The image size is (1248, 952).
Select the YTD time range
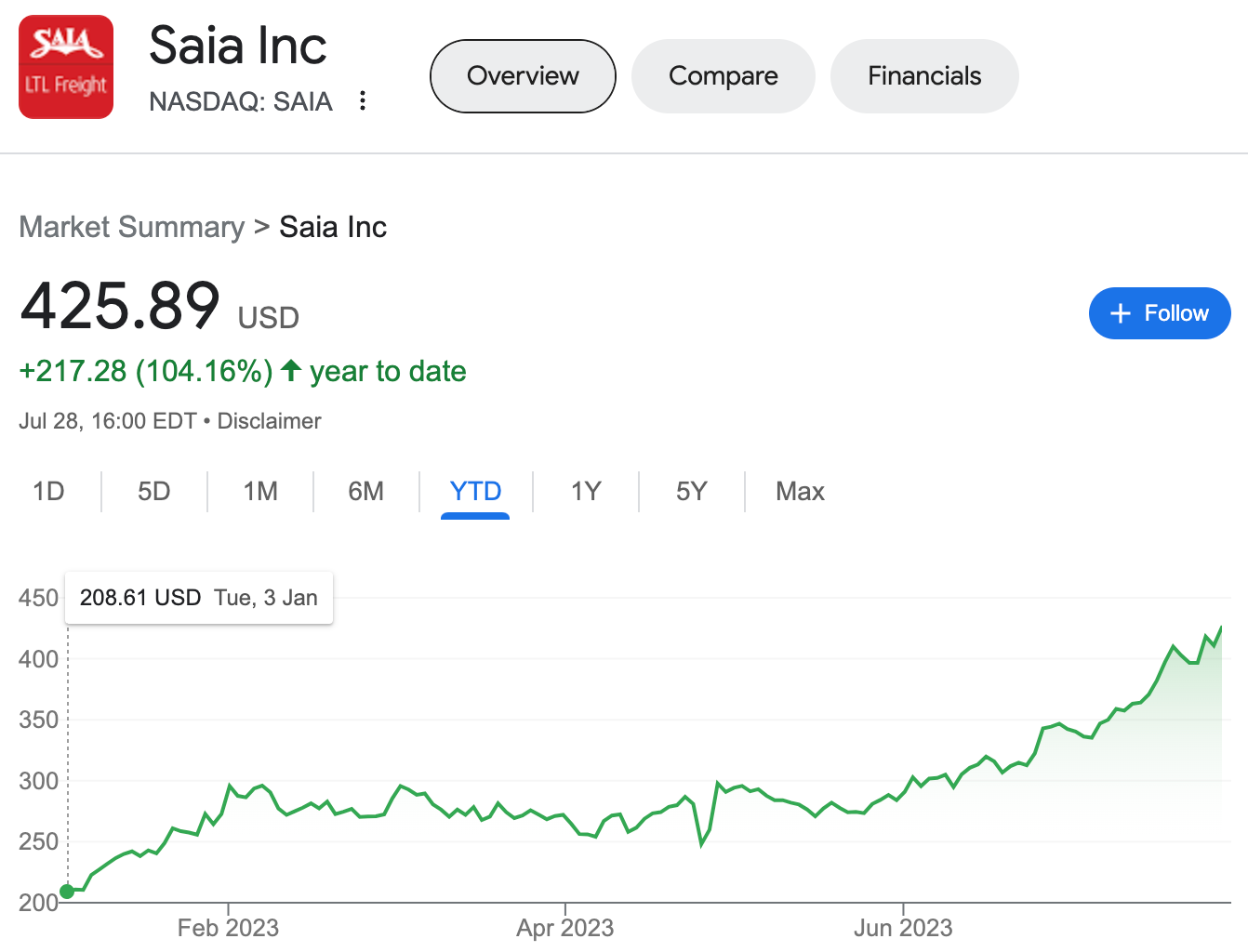tap(475, 491)
